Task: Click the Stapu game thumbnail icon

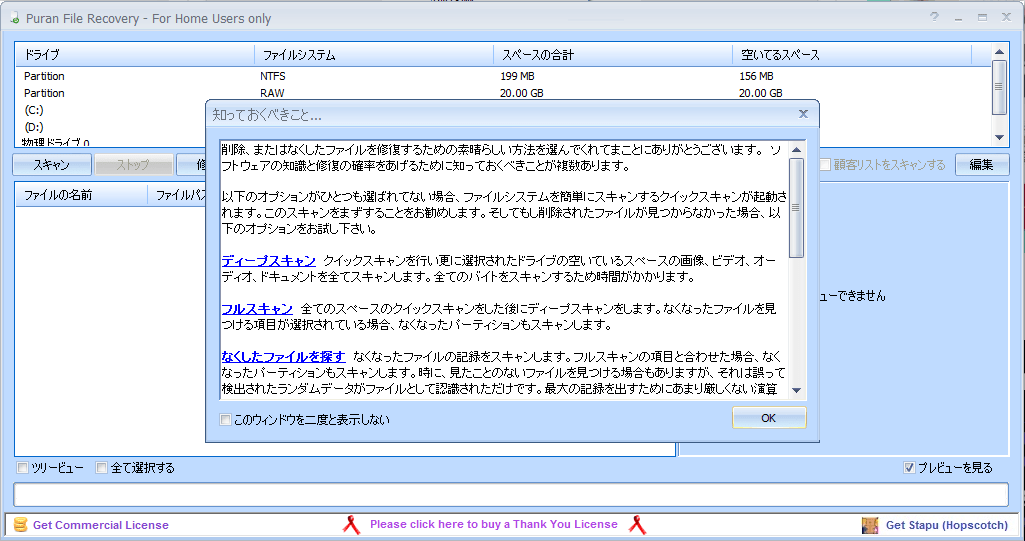Action: point(870,525)
